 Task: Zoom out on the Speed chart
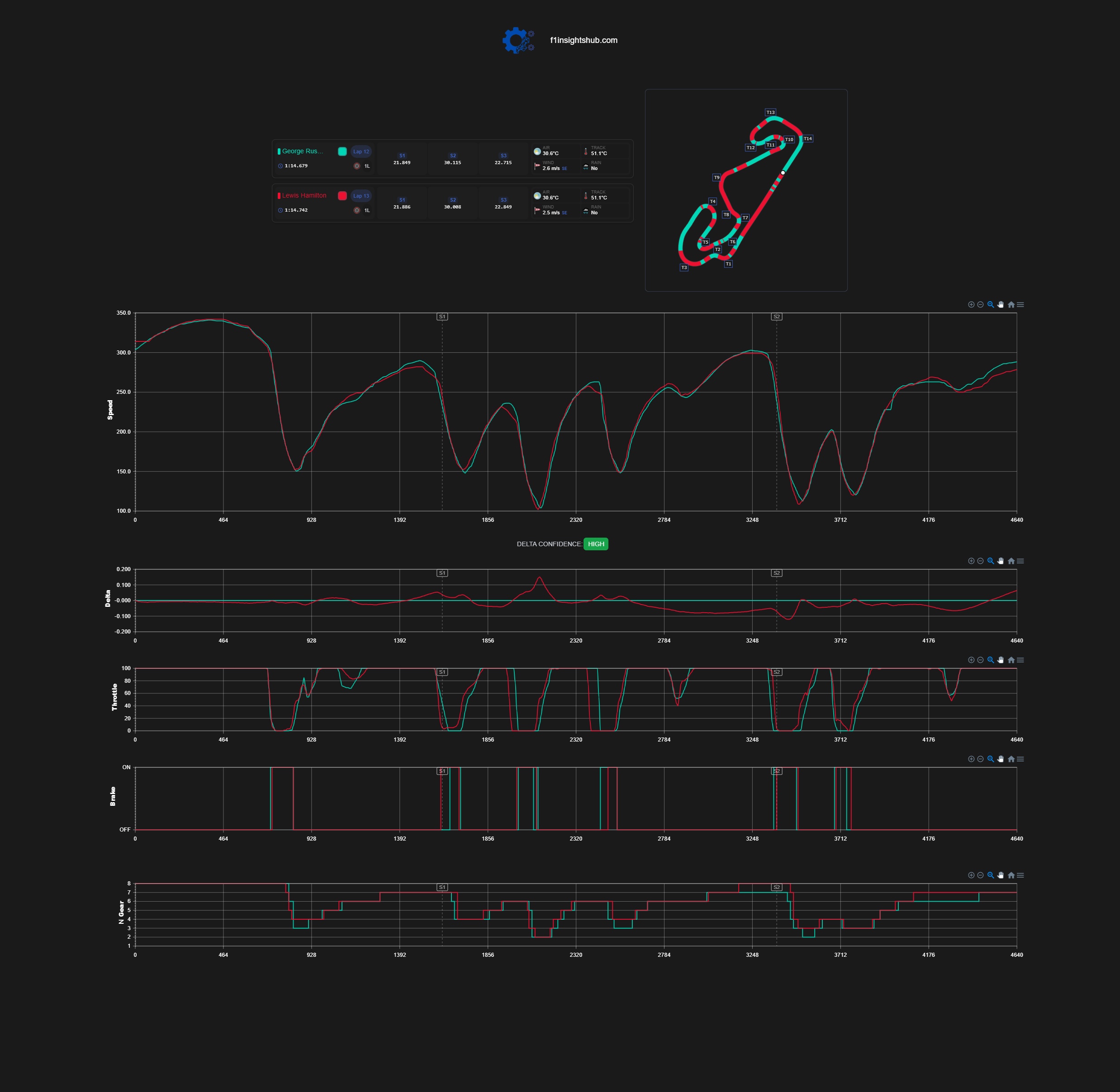tap(980, 305)
